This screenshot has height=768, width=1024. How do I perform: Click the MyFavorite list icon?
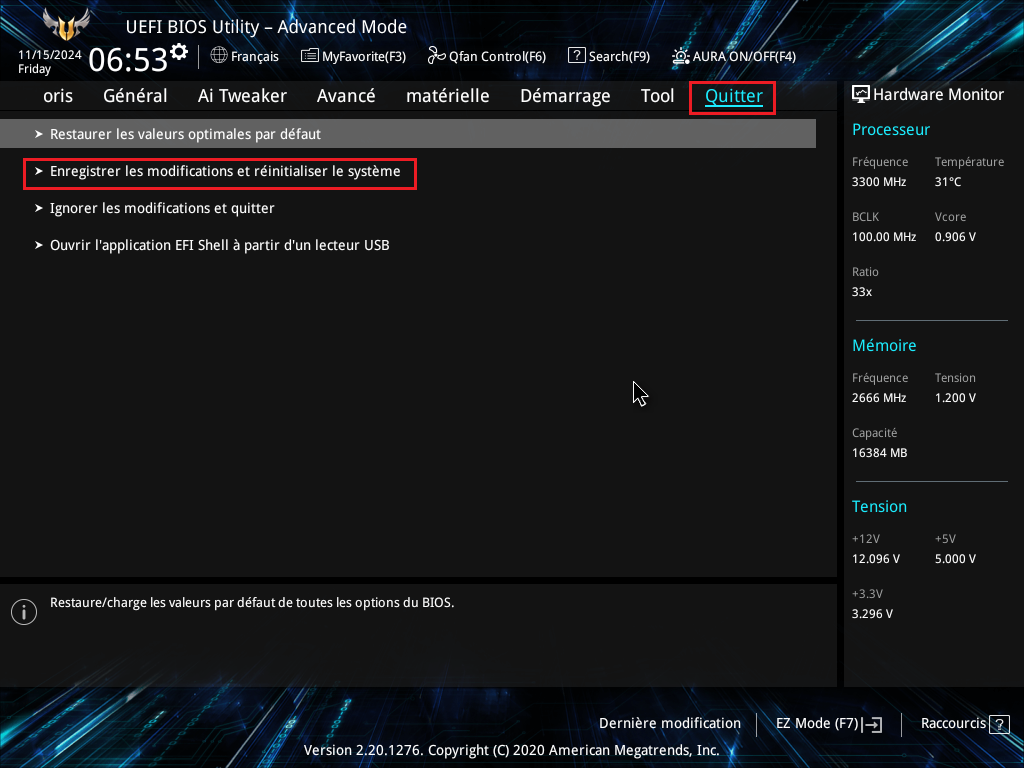pos(310,56)
